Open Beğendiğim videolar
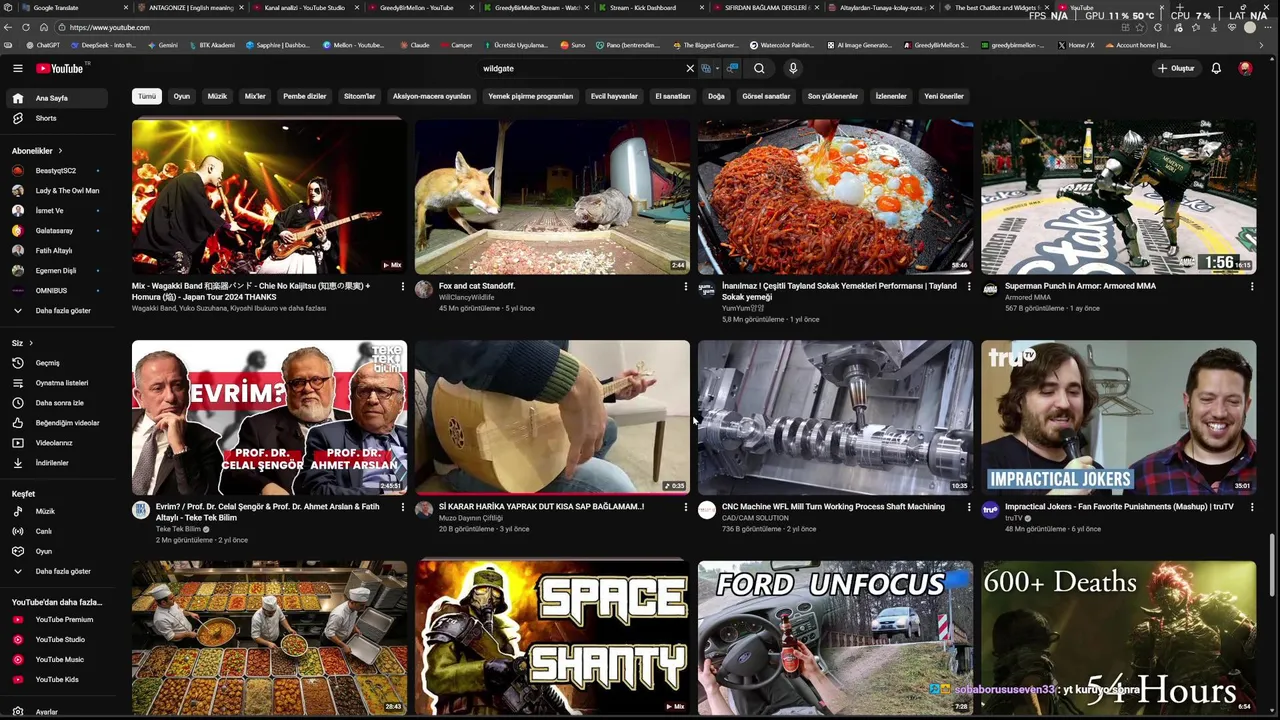The image size is (1280, 720). 58,423
